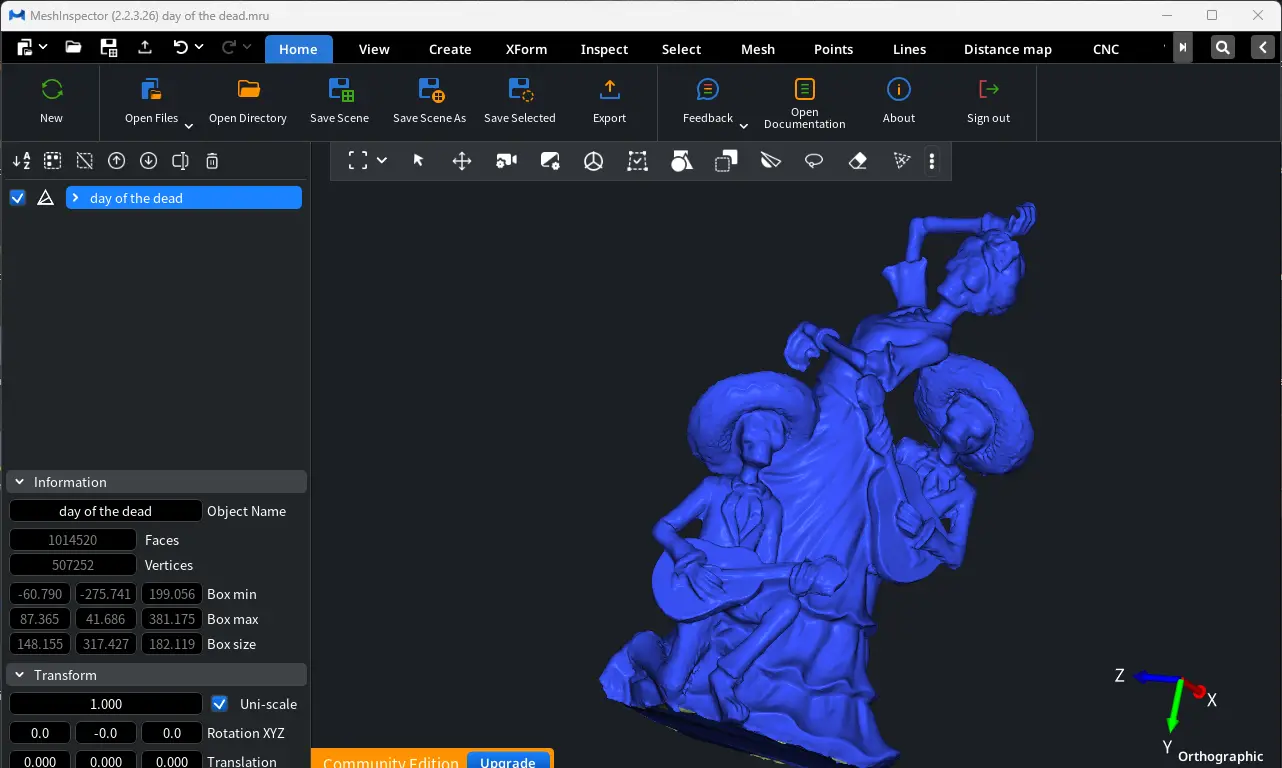Click the select all objects icon
This screenshot has width=1282, height=768.
click(53, 161)
